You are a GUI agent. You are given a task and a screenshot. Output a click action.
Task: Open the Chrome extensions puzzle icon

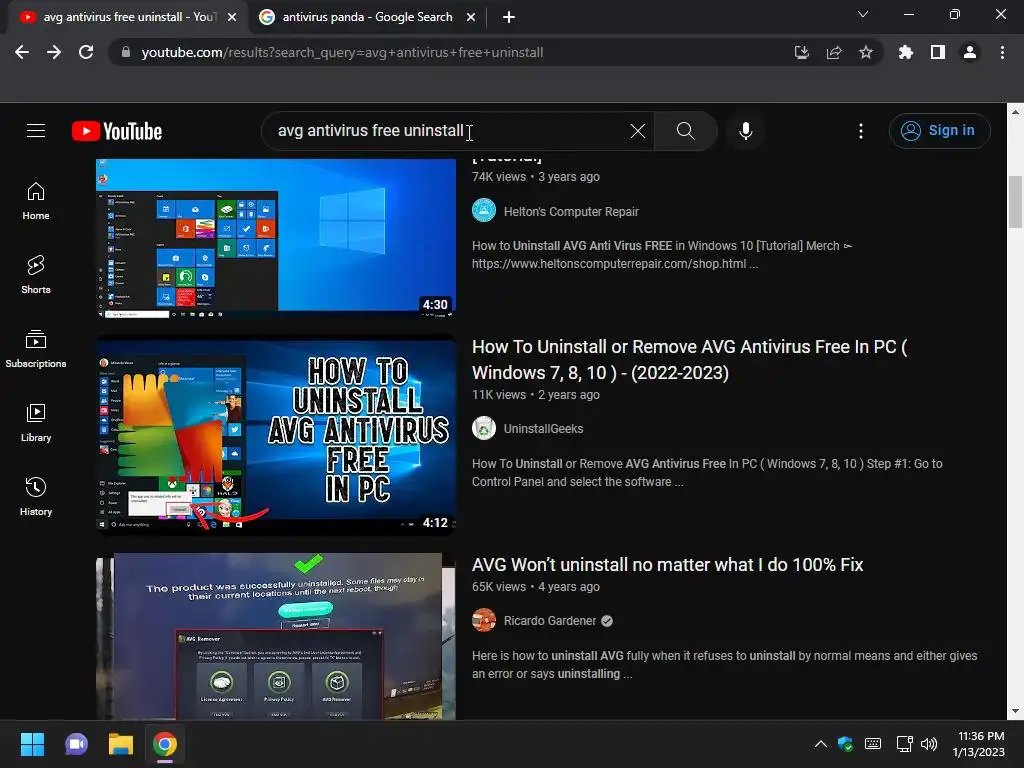(x=905, y=52)
